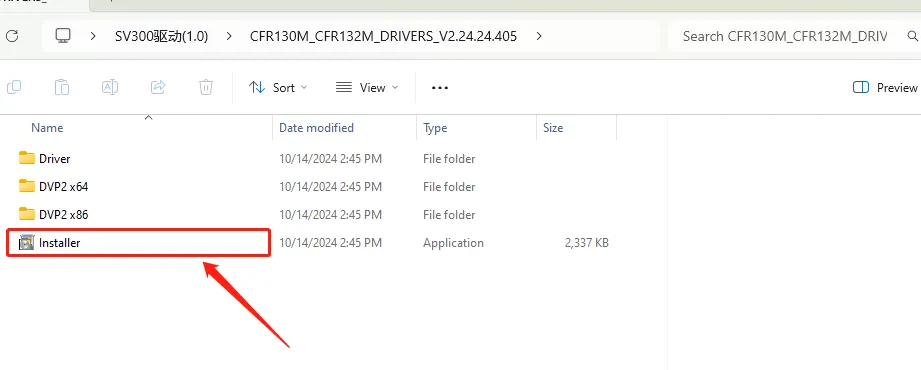Click date modified cell of DVP2 x86 row

330,215
